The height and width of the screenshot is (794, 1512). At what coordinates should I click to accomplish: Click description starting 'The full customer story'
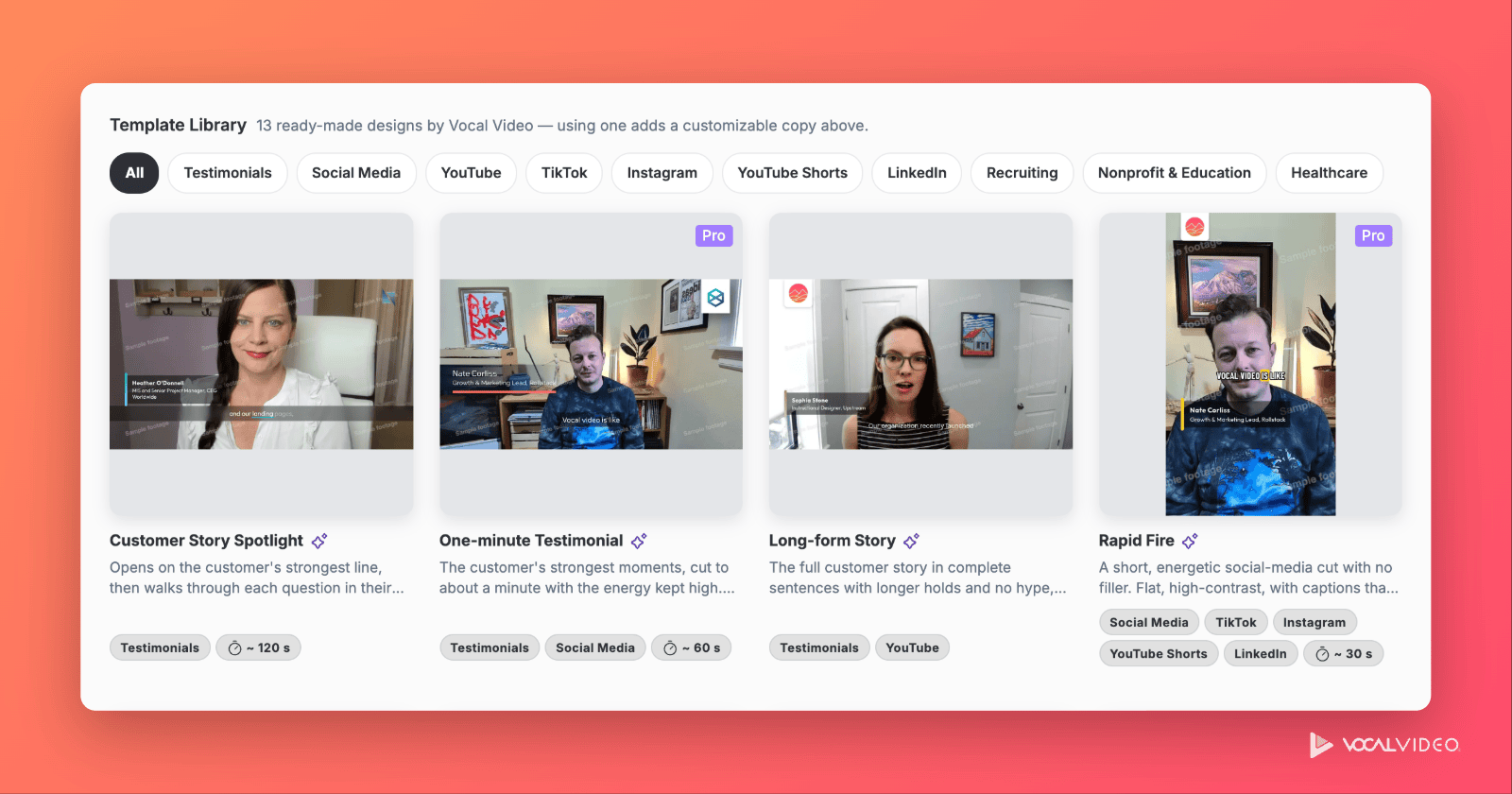coord(918,578)
